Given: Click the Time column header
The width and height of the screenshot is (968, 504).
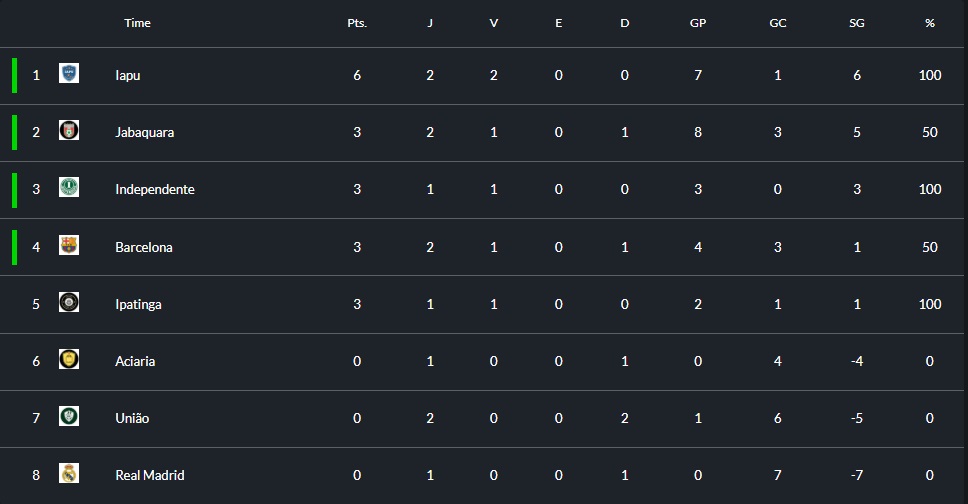Looking at the screenshot, I should 137,23.
